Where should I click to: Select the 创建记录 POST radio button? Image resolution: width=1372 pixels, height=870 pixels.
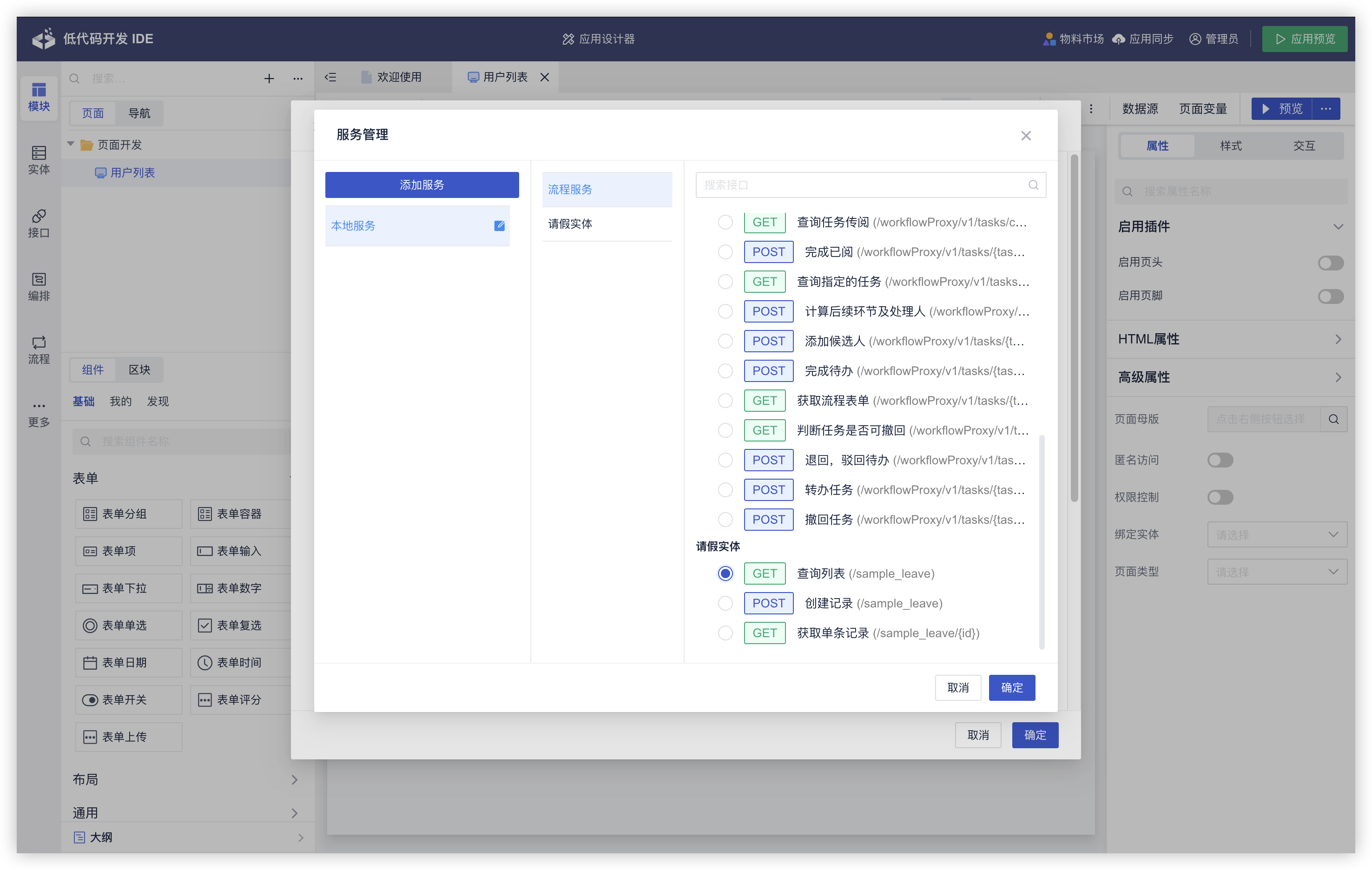tap(725, 603)
